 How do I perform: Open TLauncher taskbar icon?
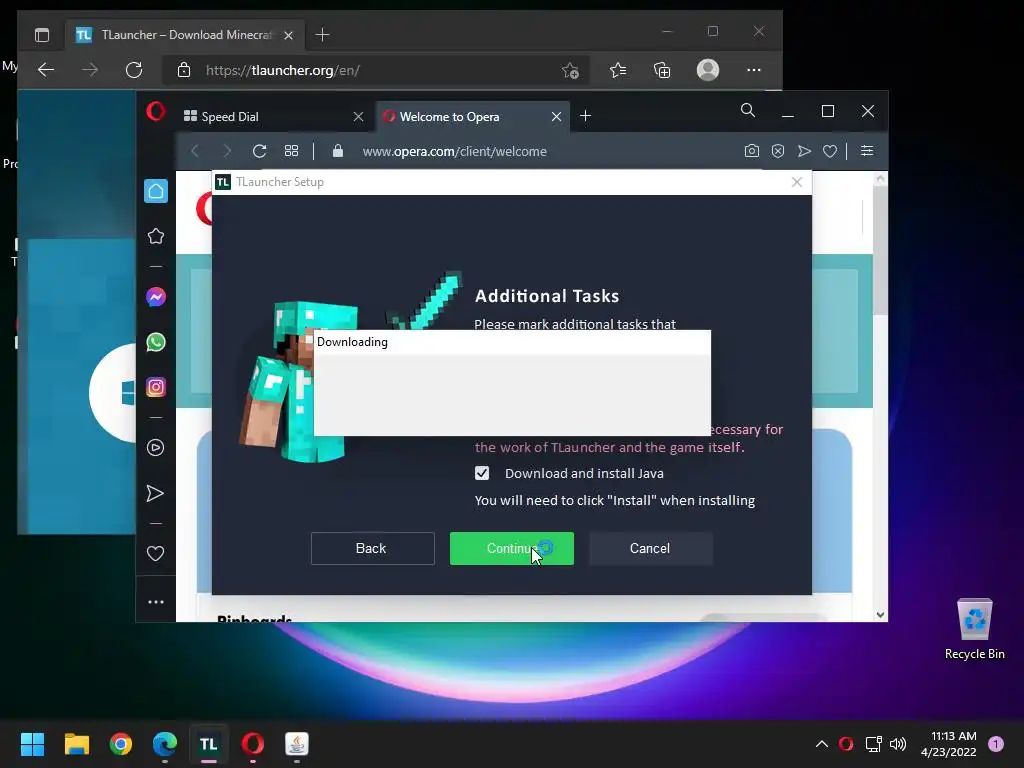(x=208, y=744)
